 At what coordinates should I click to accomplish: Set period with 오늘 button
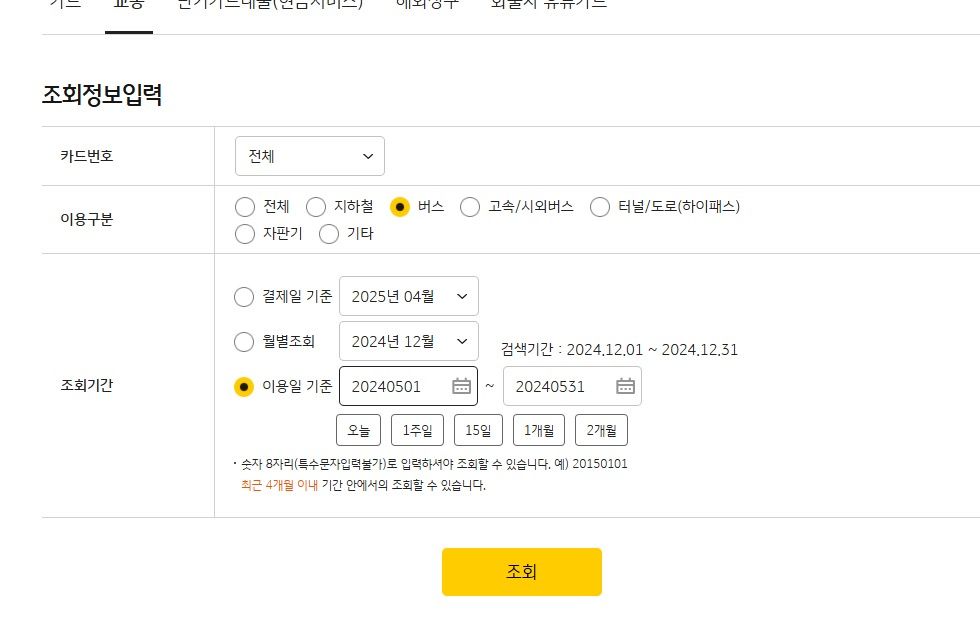[358, 431]
